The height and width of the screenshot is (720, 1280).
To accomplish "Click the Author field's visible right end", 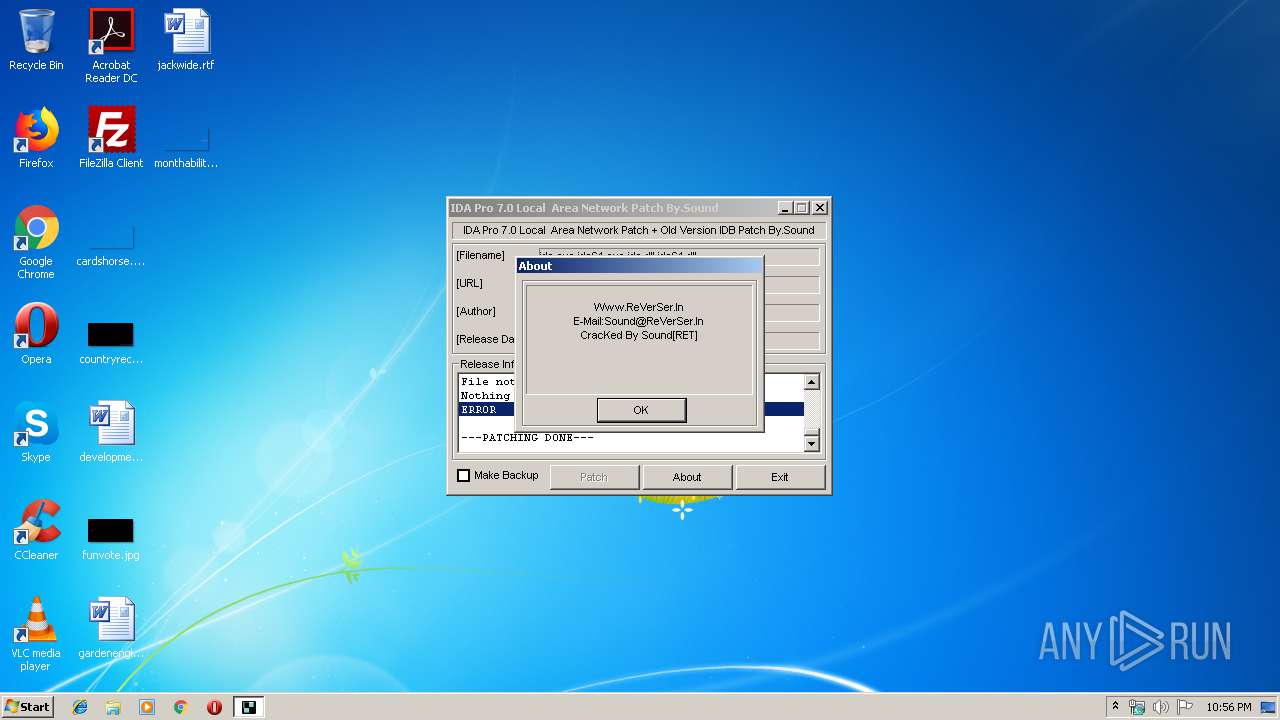I will pyautogui.click(x=791, y=313).
